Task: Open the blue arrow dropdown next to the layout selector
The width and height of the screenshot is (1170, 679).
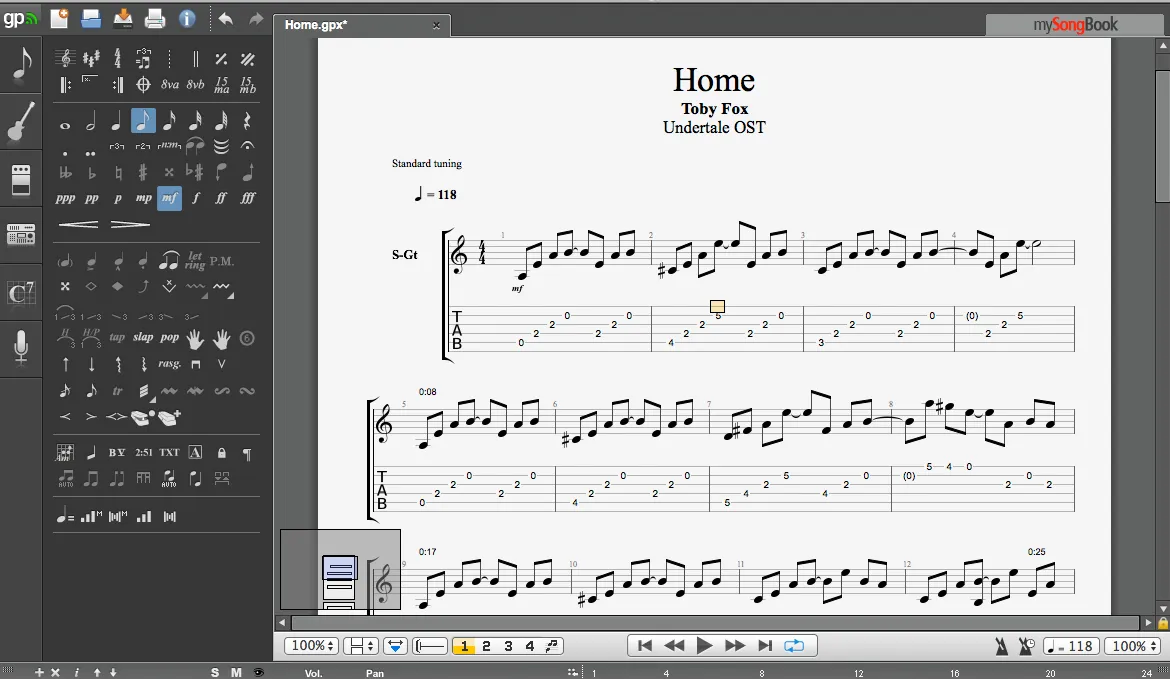Action: 395,645
